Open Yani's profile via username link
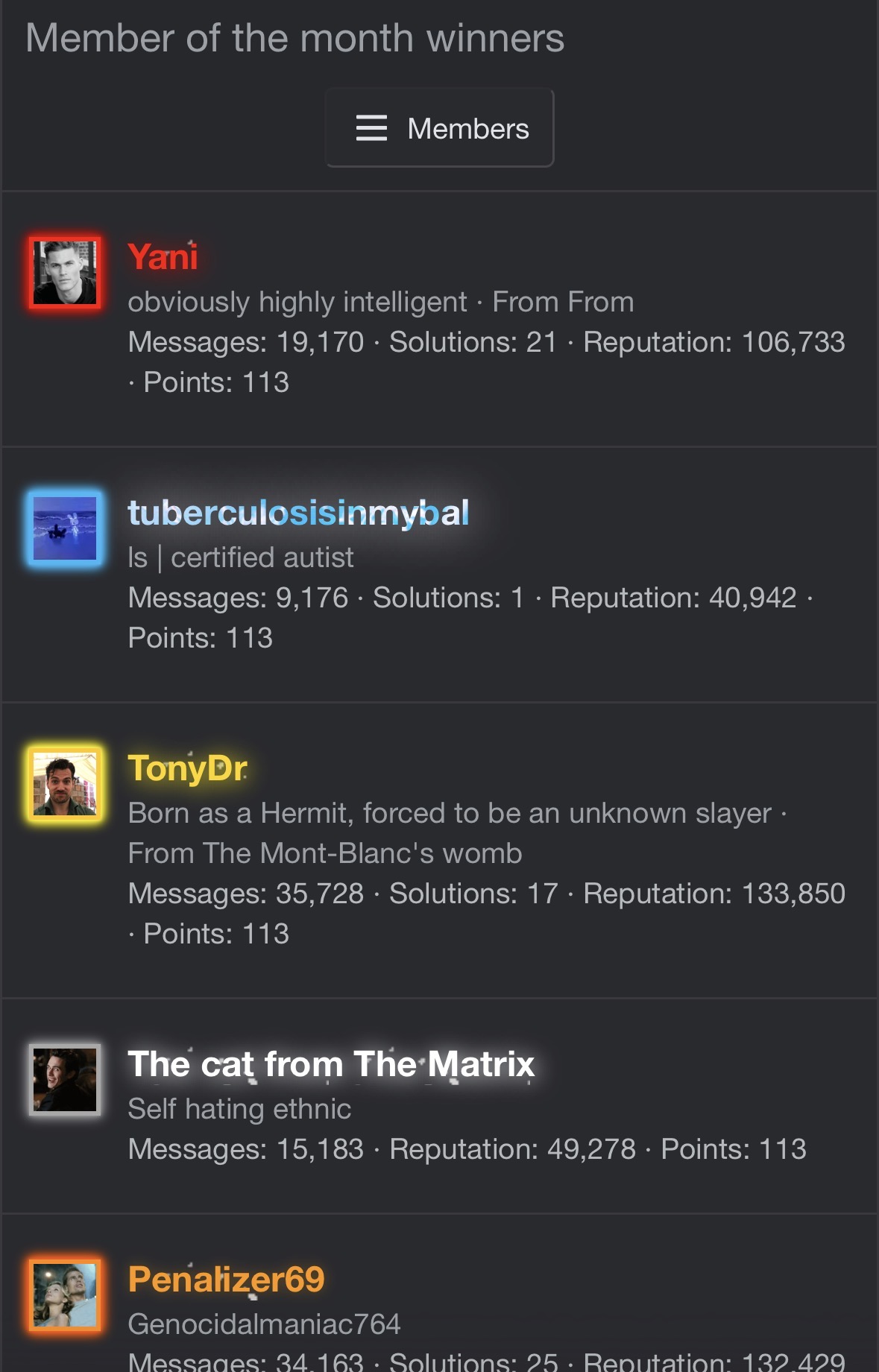The height and width of the screenshot is (1372, 879). 163,257
